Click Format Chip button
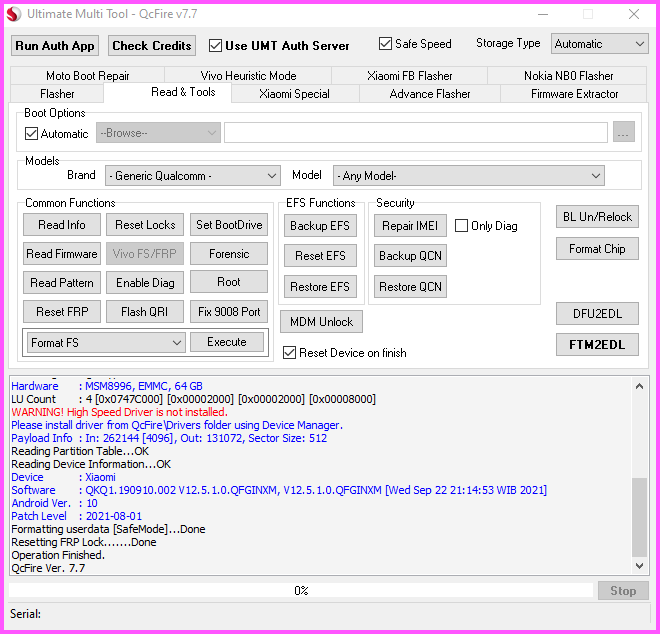The image size is (660, 634). click(x=597, y=249)
